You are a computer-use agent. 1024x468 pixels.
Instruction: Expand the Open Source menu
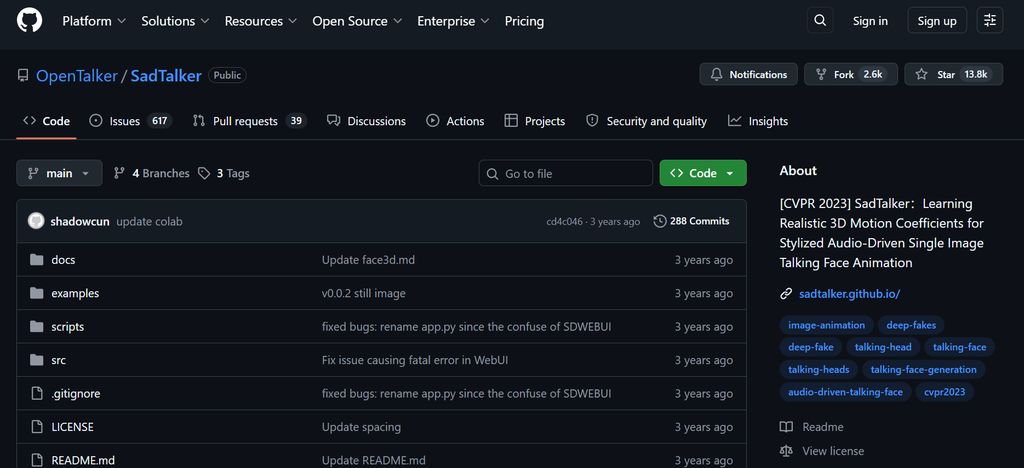(x=357, y=21)
